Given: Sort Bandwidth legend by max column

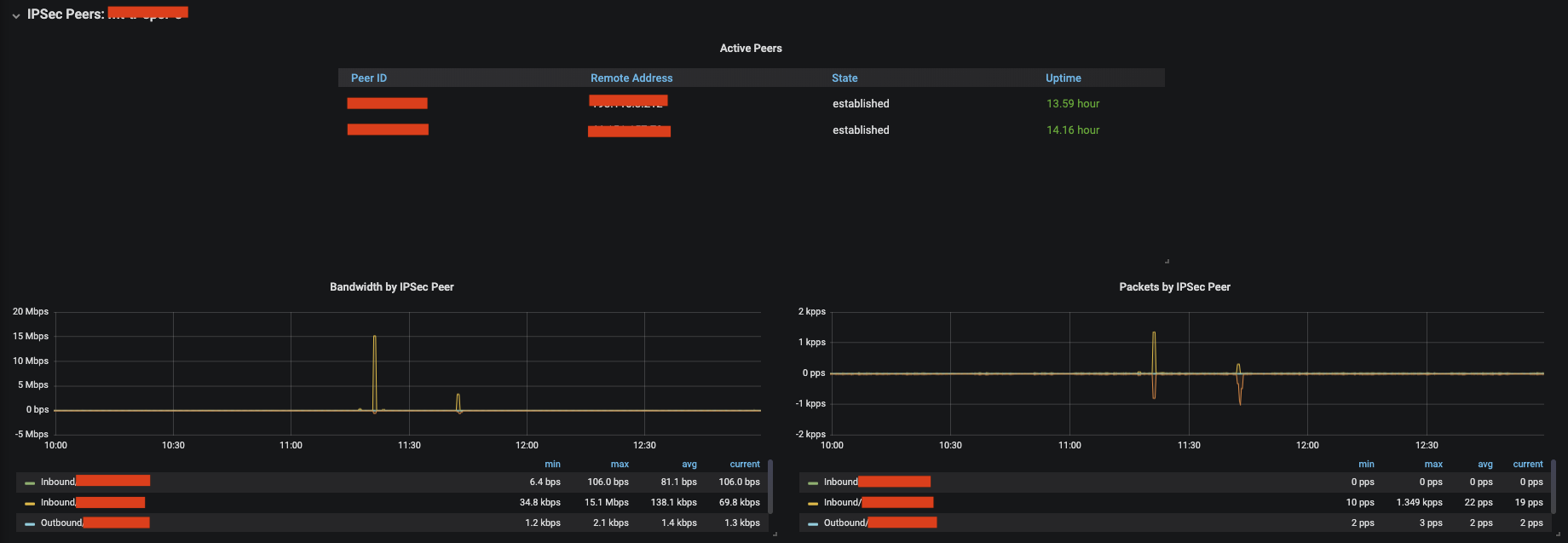Looking at the screenshot, I should [x=620, y=465].
